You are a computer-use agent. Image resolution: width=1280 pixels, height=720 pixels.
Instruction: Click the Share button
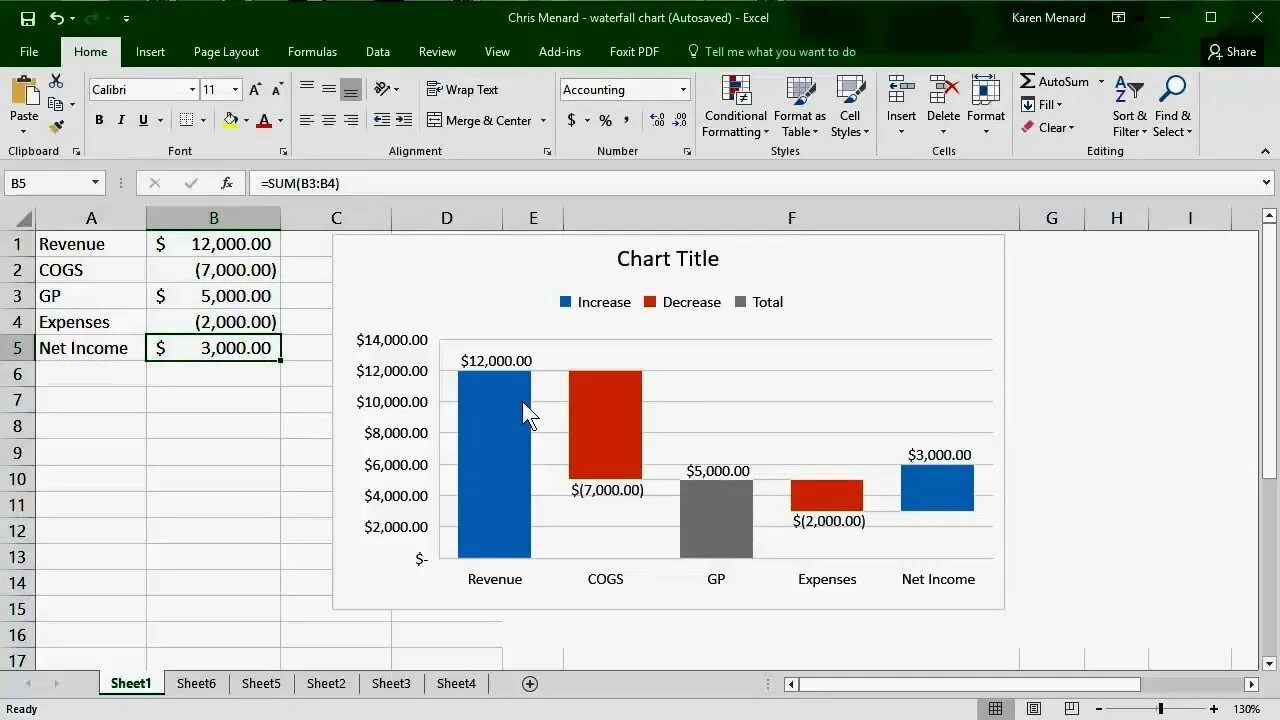pos(1231,52)
